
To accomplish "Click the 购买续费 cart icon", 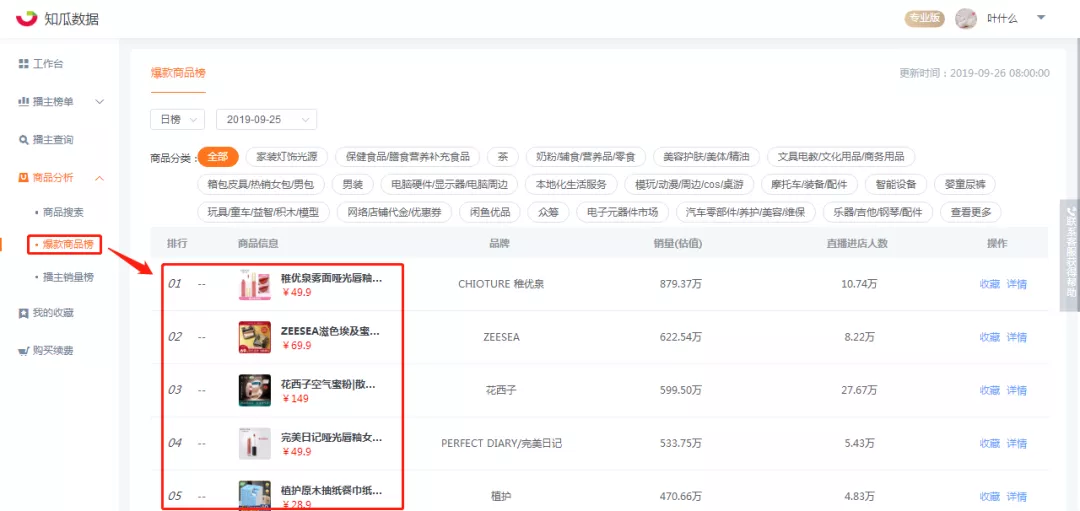I will pyautogui.click(x=23, y=351).
